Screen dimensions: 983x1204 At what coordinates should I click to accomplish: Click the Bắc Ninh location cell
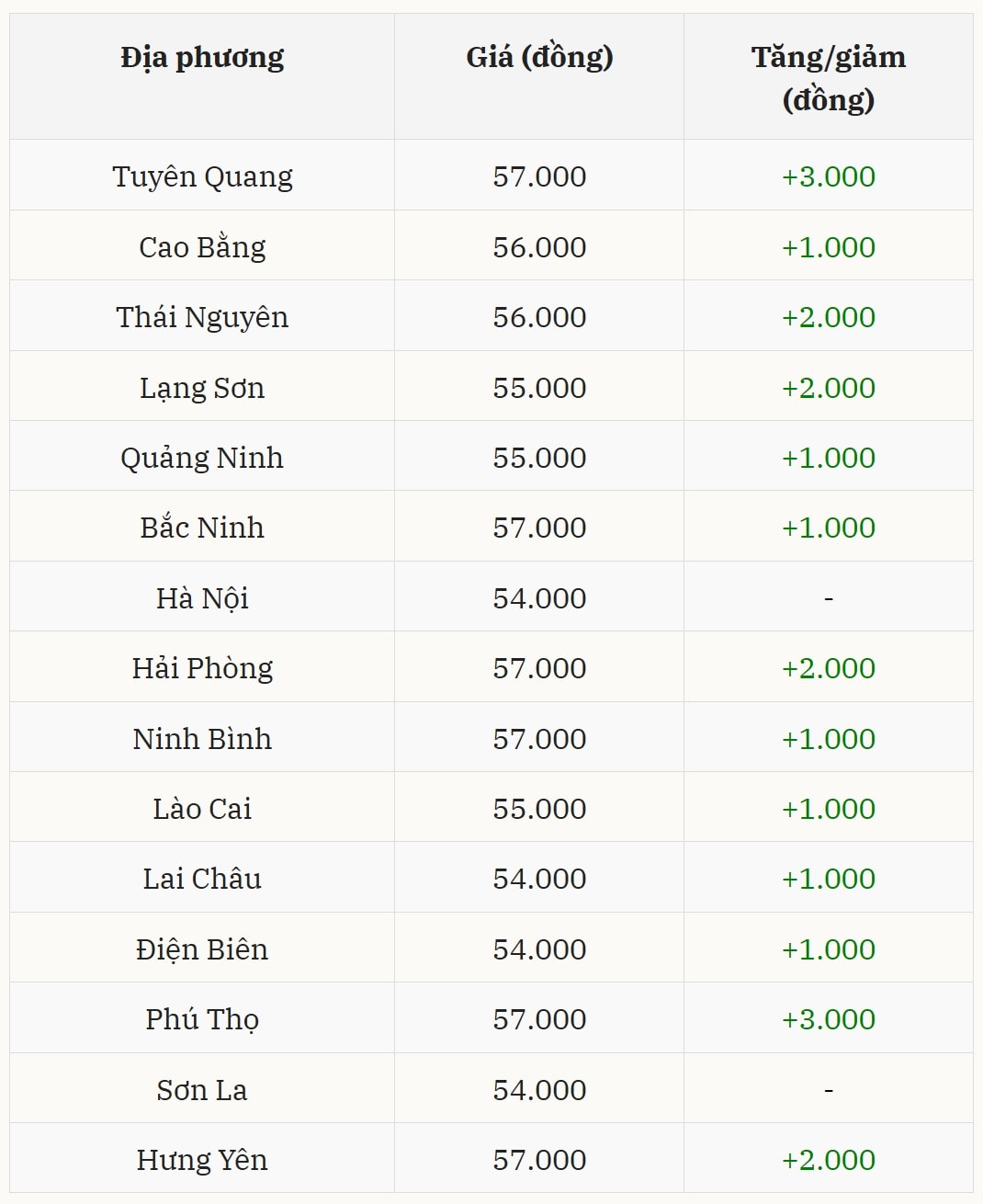[202, 528]
